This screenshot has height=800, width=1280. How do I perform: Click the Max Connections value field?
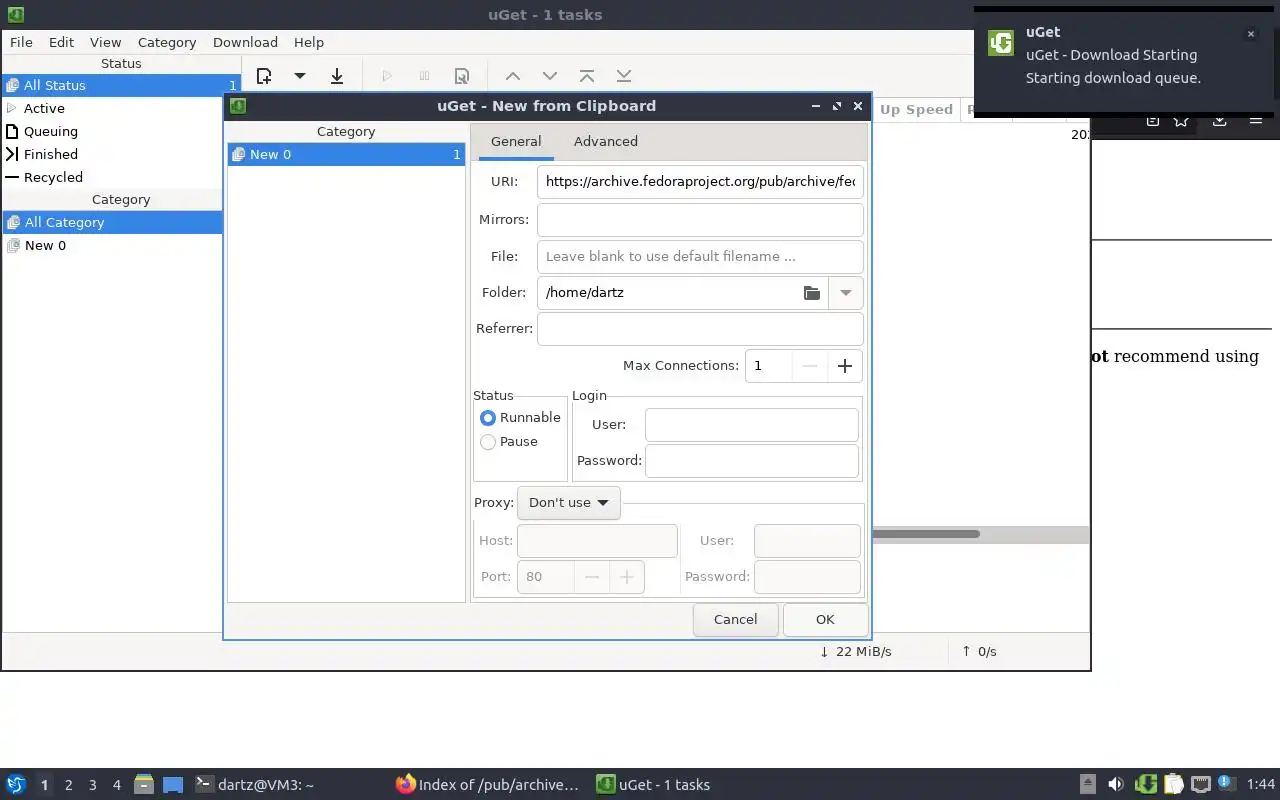point(768,366)
